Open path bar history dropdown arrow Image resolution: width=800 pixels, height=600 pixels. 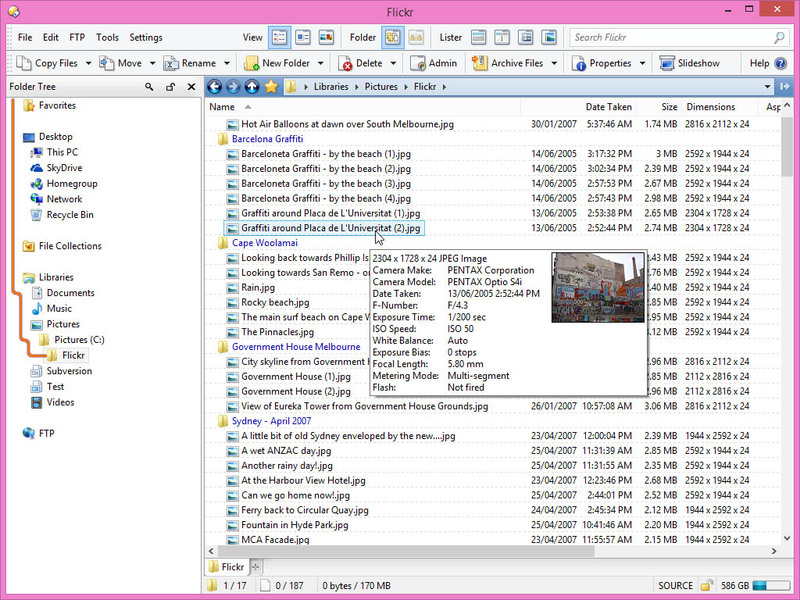[767, 87]
